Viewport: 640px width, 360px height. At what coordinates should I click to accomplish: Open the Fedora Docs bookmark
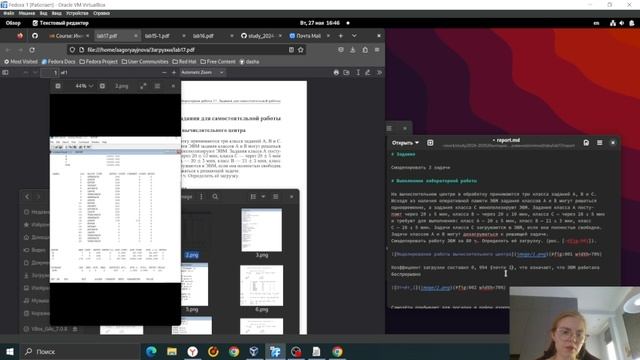pos(58,62)
